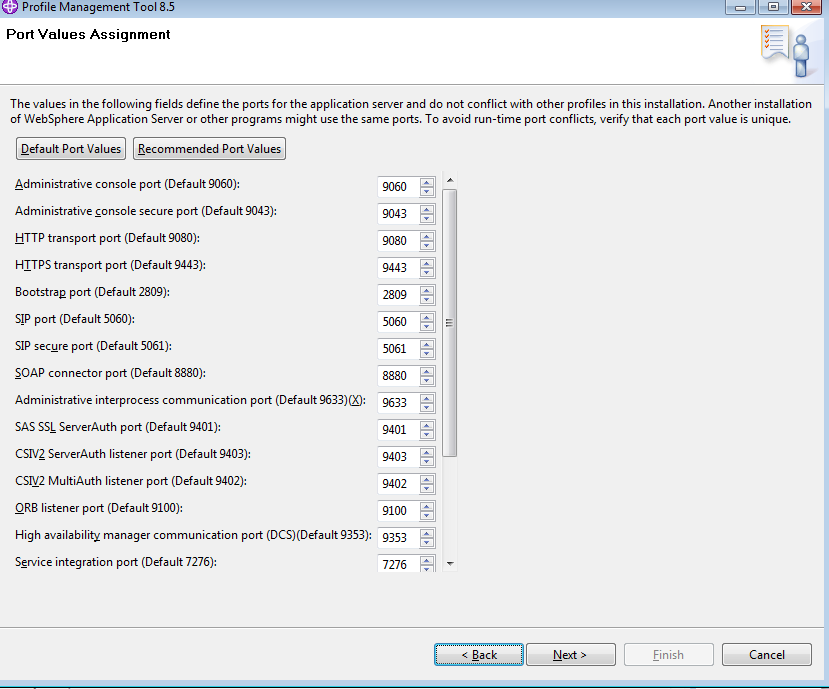Focus the Administrative console port field

399,187
